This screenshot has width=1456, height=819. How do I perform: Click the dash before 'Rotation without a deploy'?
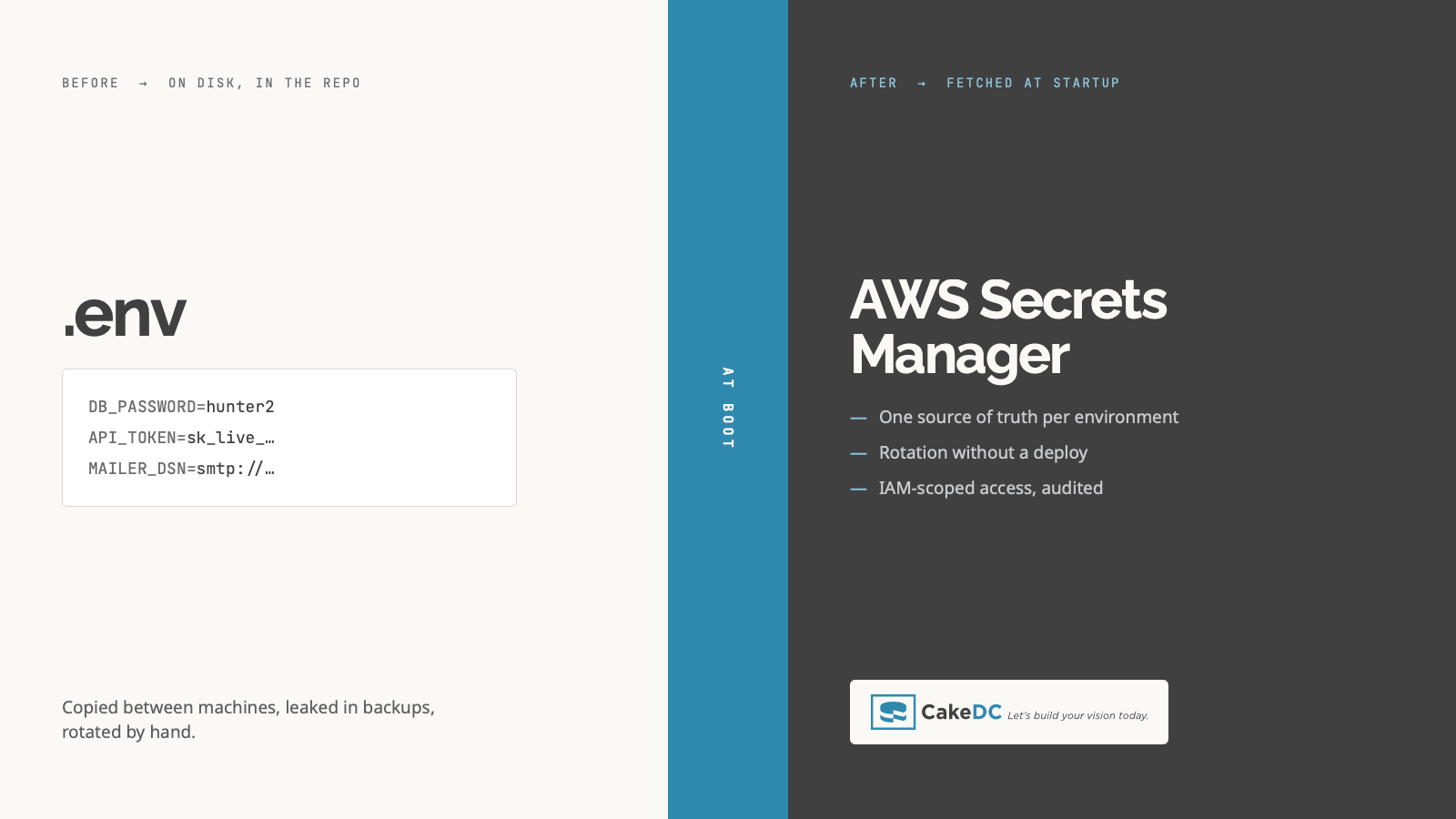[x=858, y=453]
